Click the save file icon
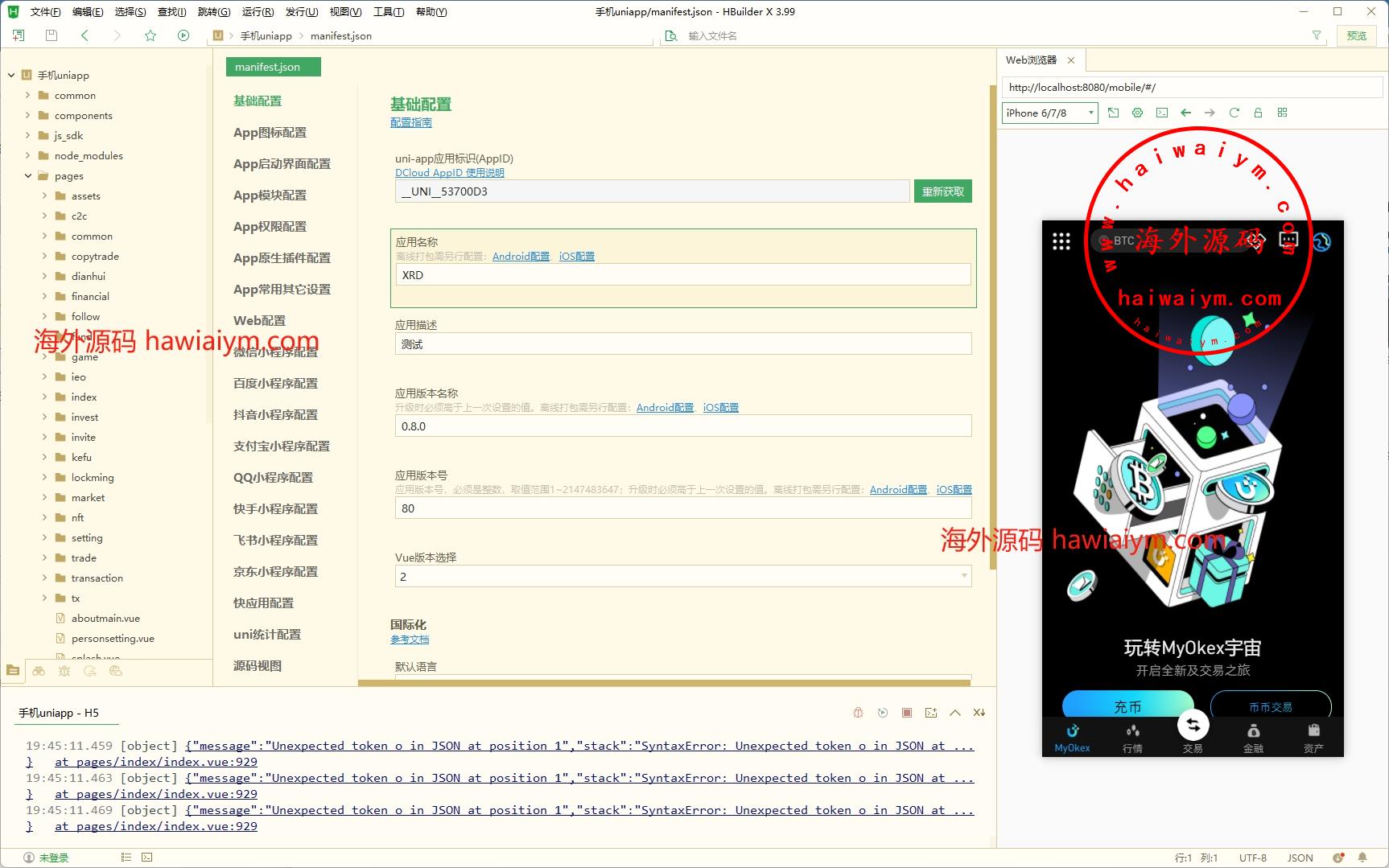The height and width of the screenshot is (868, 1389). coord(52,35)
